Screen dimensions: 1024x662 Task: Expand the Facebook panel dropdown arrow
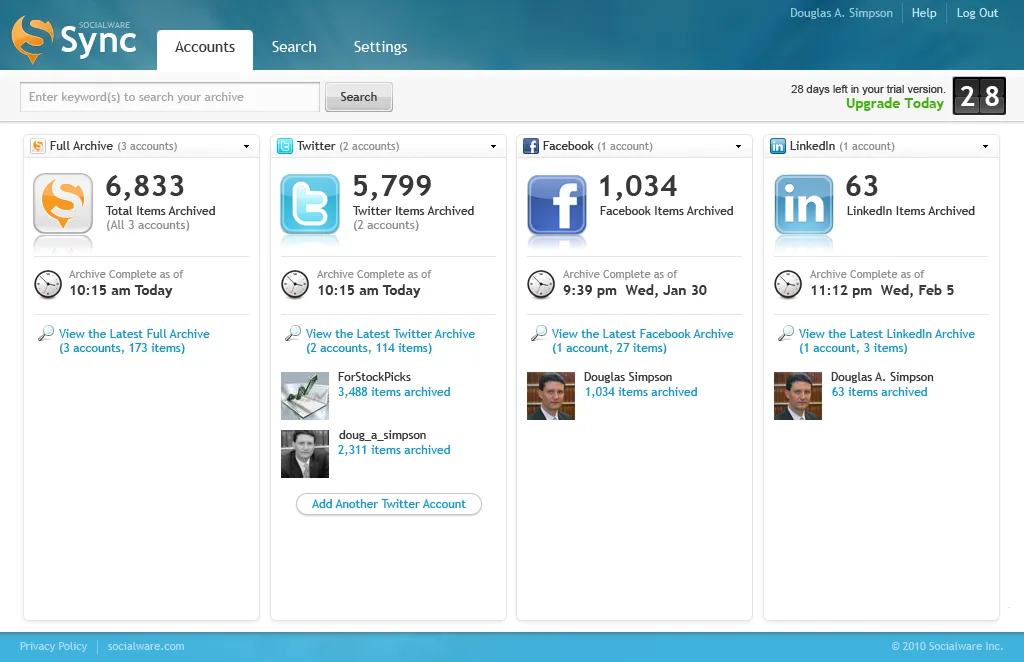pyautogui.click(x=739, y=146)
